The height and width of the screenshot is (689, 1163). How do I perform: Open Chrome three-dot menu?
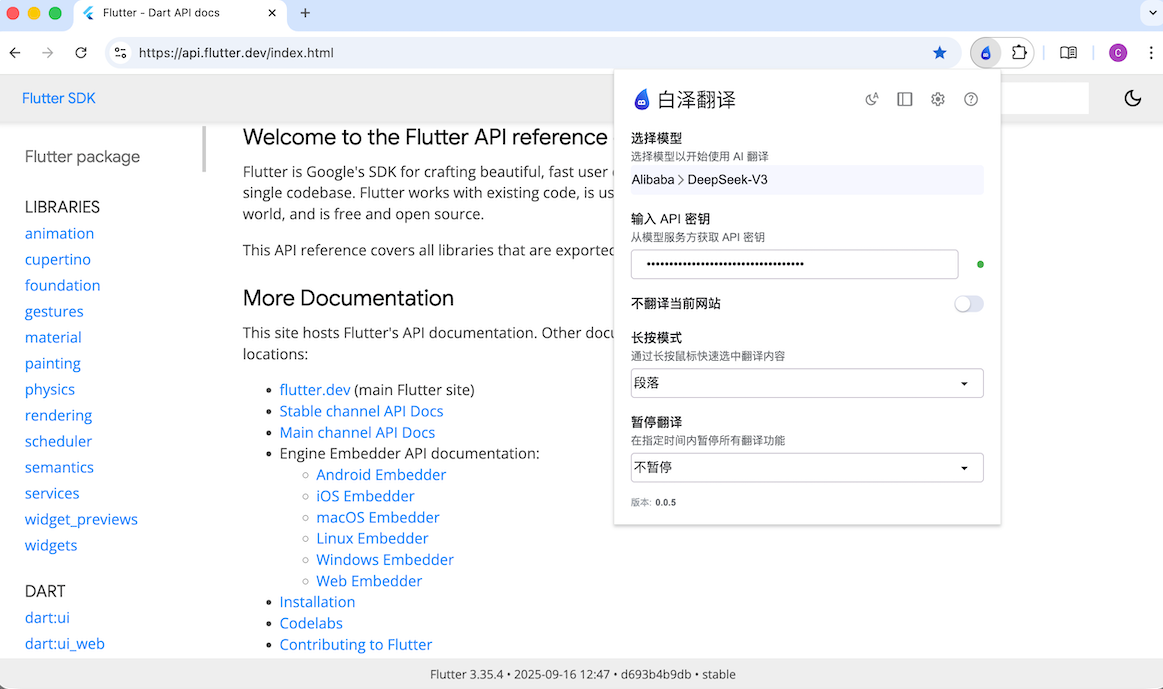(x=1150, y=53)
